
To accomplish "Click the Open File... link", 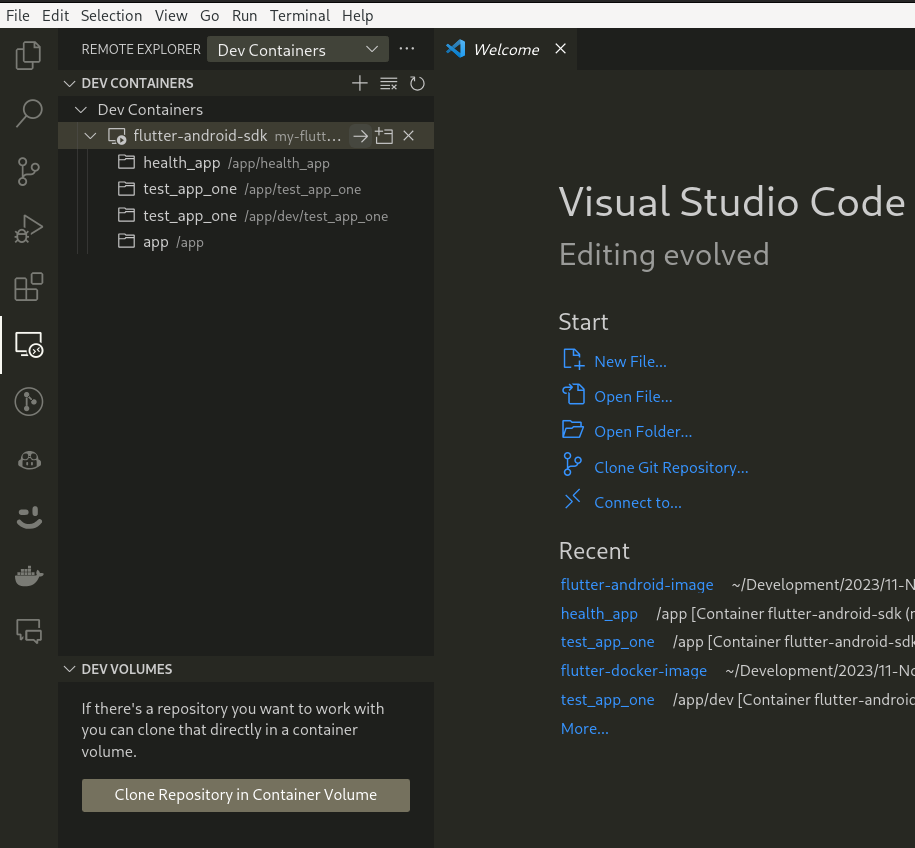I will point(633,397).
